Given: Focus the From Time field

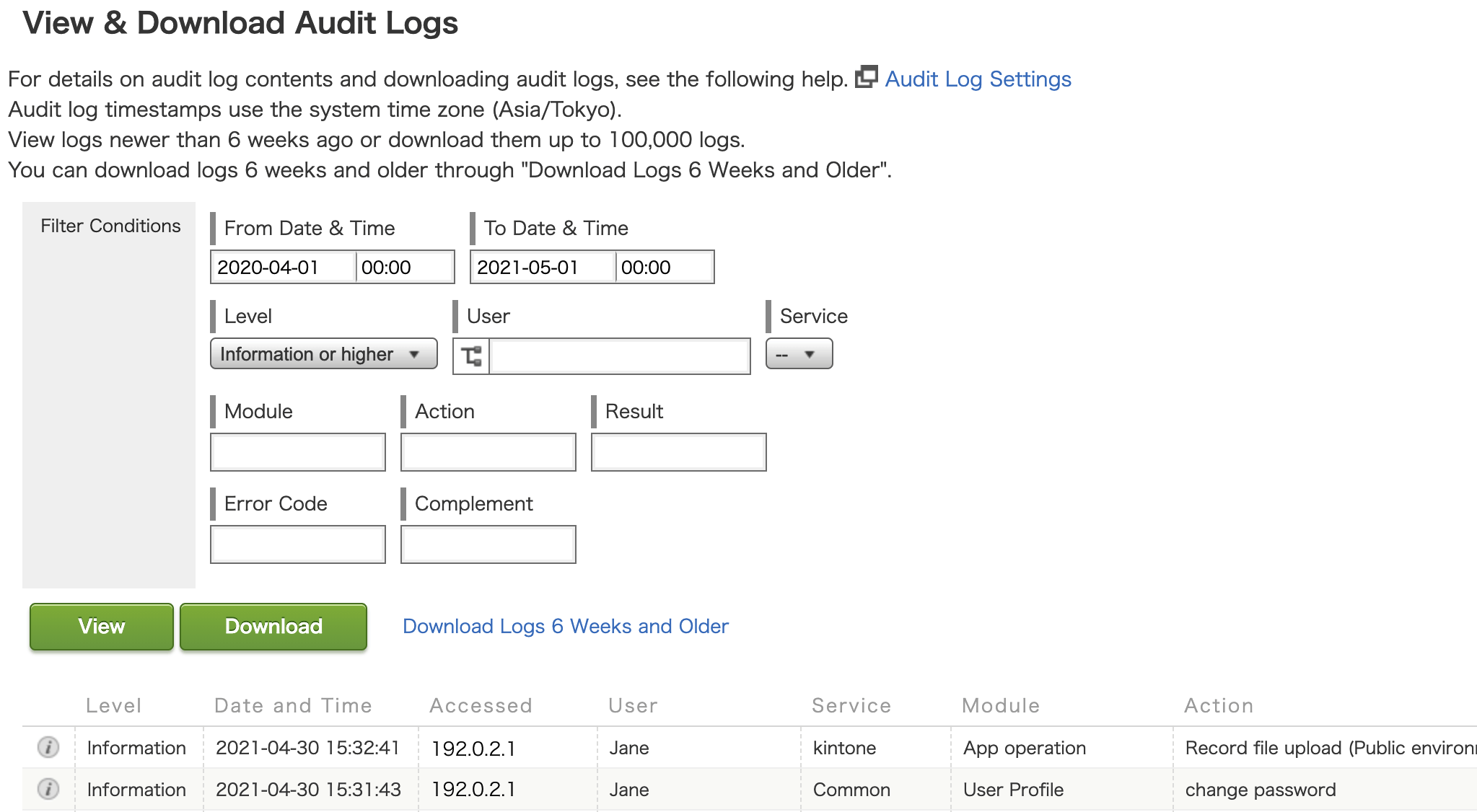Looking at the screenshot, I should pyautogui.click(x=405, y=268).
